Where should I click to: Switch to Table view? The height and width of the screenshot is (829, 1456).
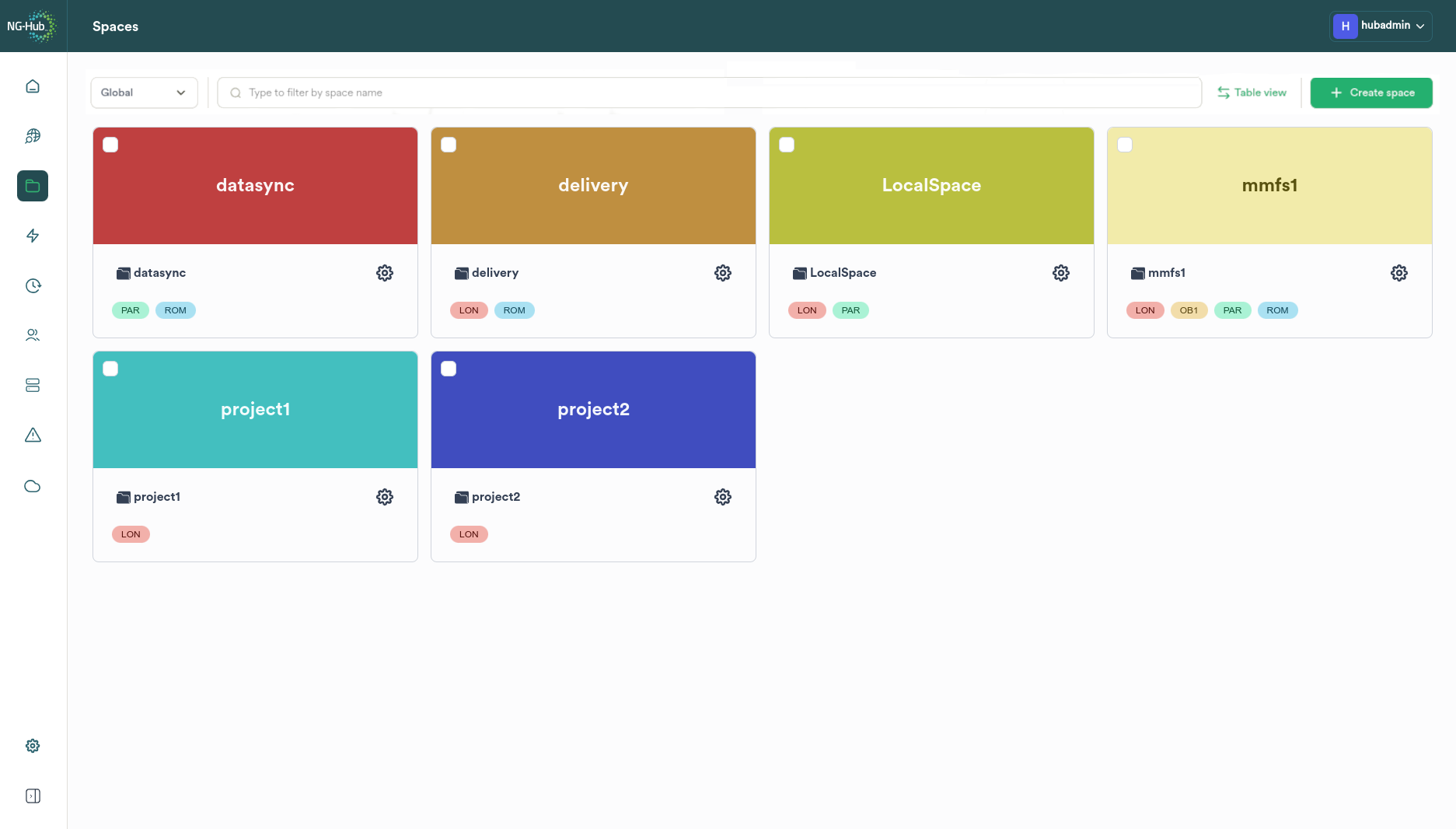click(1252, 93)
